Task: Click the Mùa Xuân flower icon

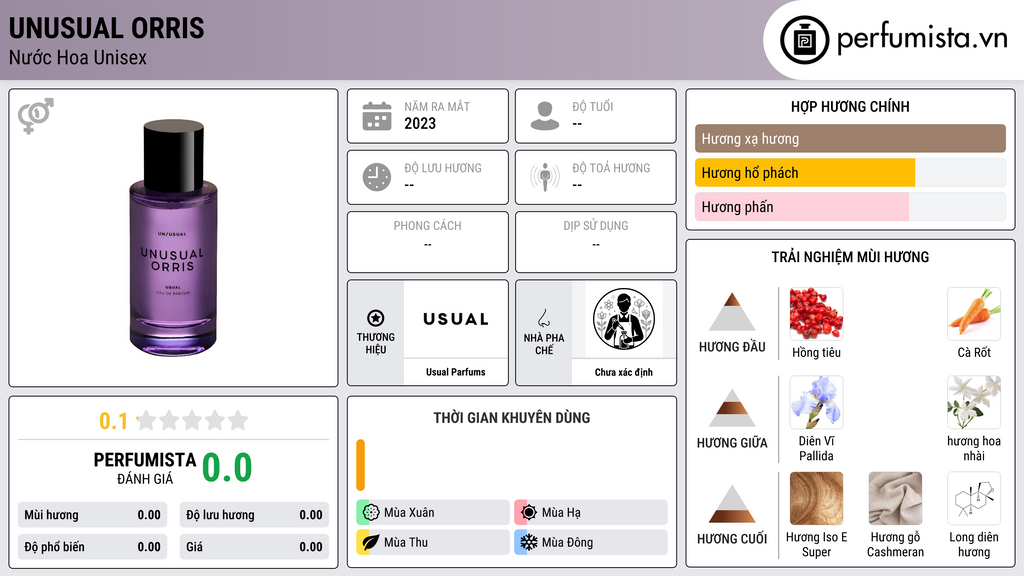Action: coord(371,512)
